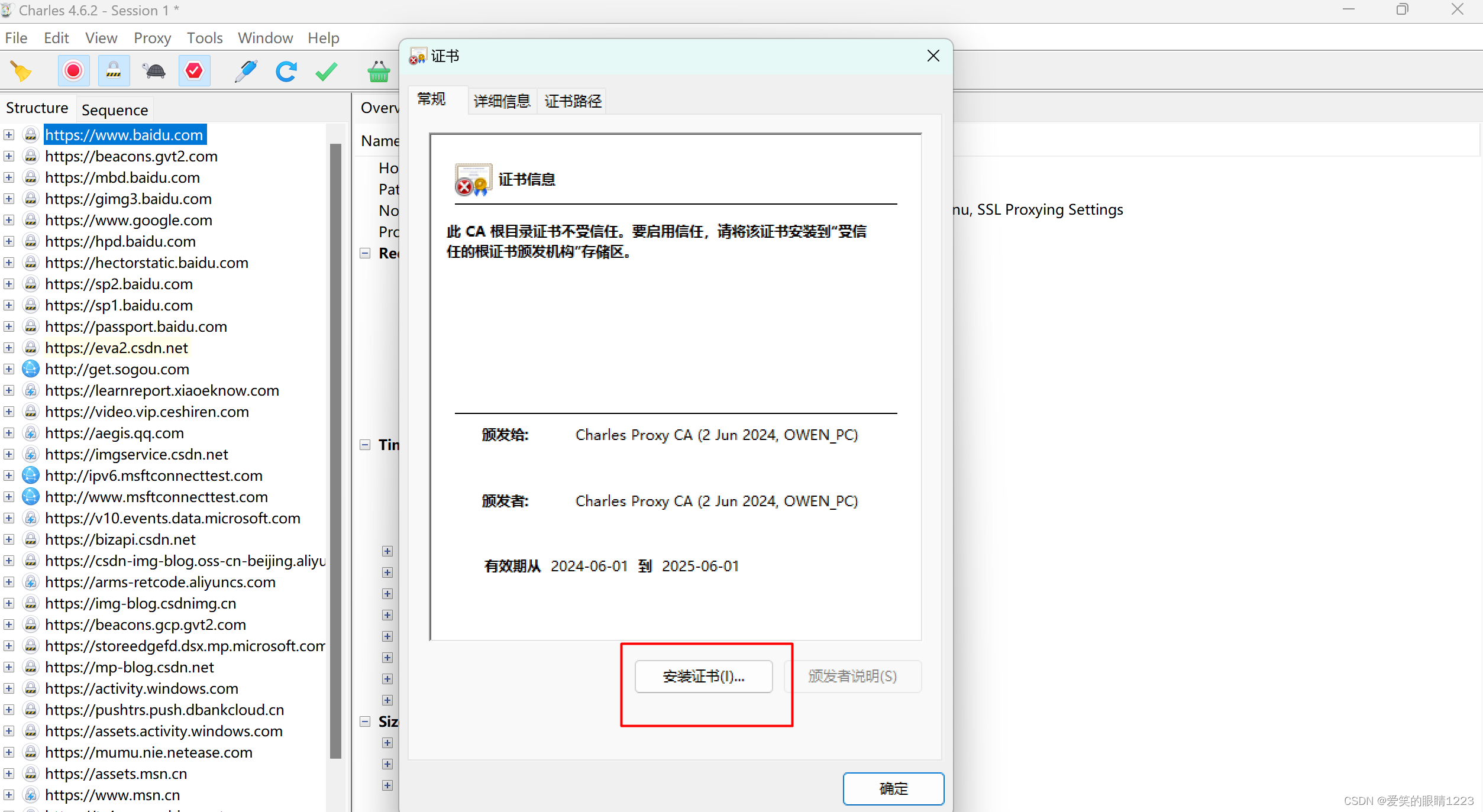Image resolution: width=1483 pixels, height=812 pixels.
Task: Expand the https://mbd.baidu.com tree node
Action: pyautogui.click(x=9, y=177)
